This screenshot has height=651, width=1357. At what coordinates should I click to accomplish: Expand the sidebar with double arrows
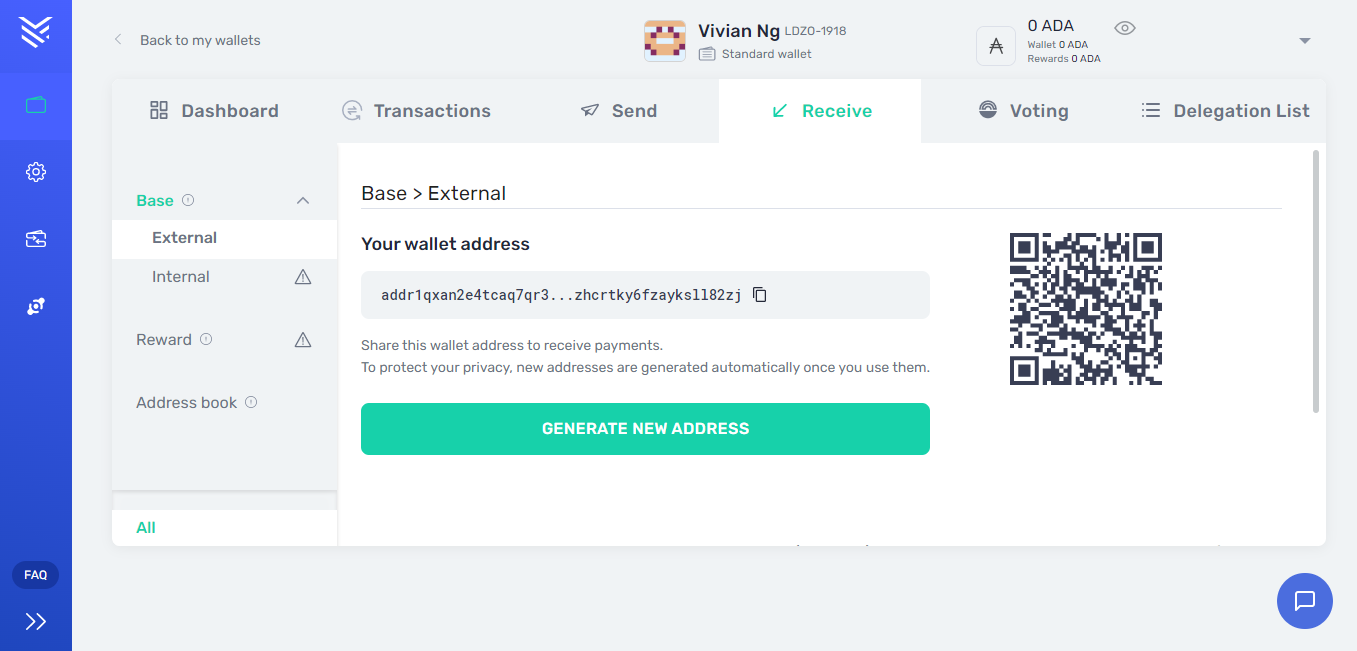[x=36, y=622]
